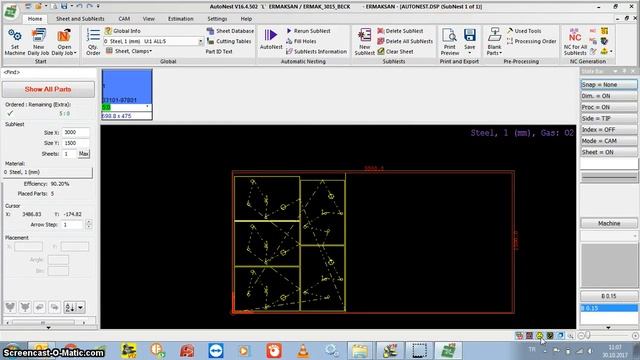Viewport: 640px width, 360px height.
Task: Open the sort order dropdown in parts panel
Action: coord(80,307)
